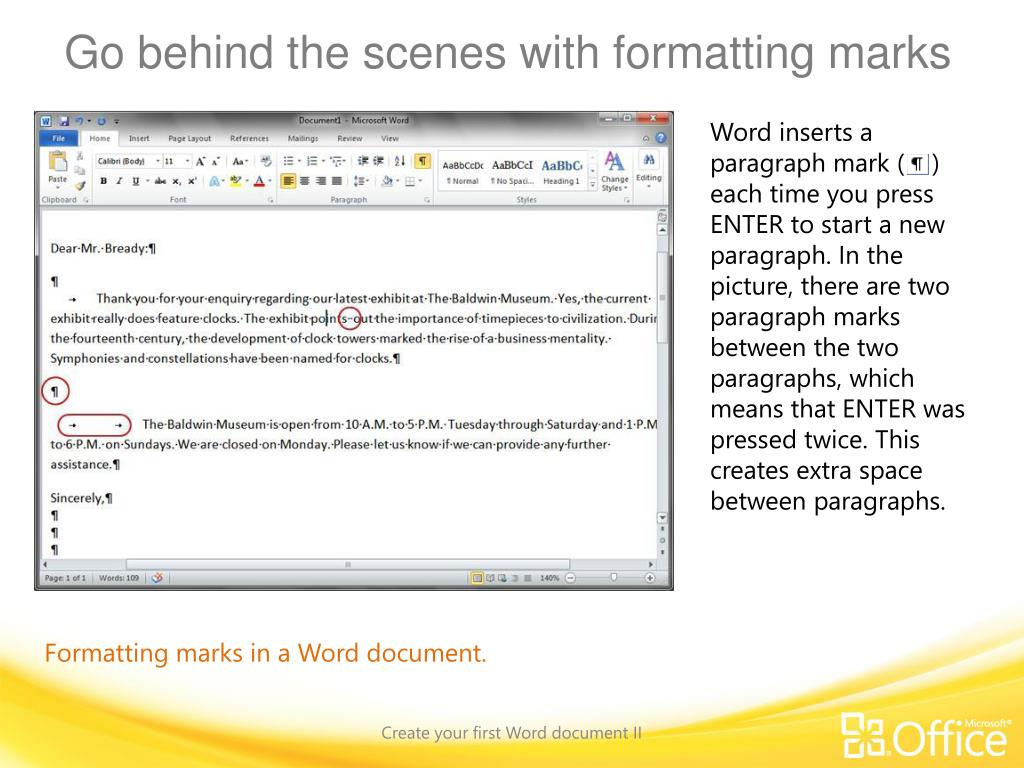1024x768 pixels.
Task: Select the Format Painter brush
Action: click(x=80, y=185)
